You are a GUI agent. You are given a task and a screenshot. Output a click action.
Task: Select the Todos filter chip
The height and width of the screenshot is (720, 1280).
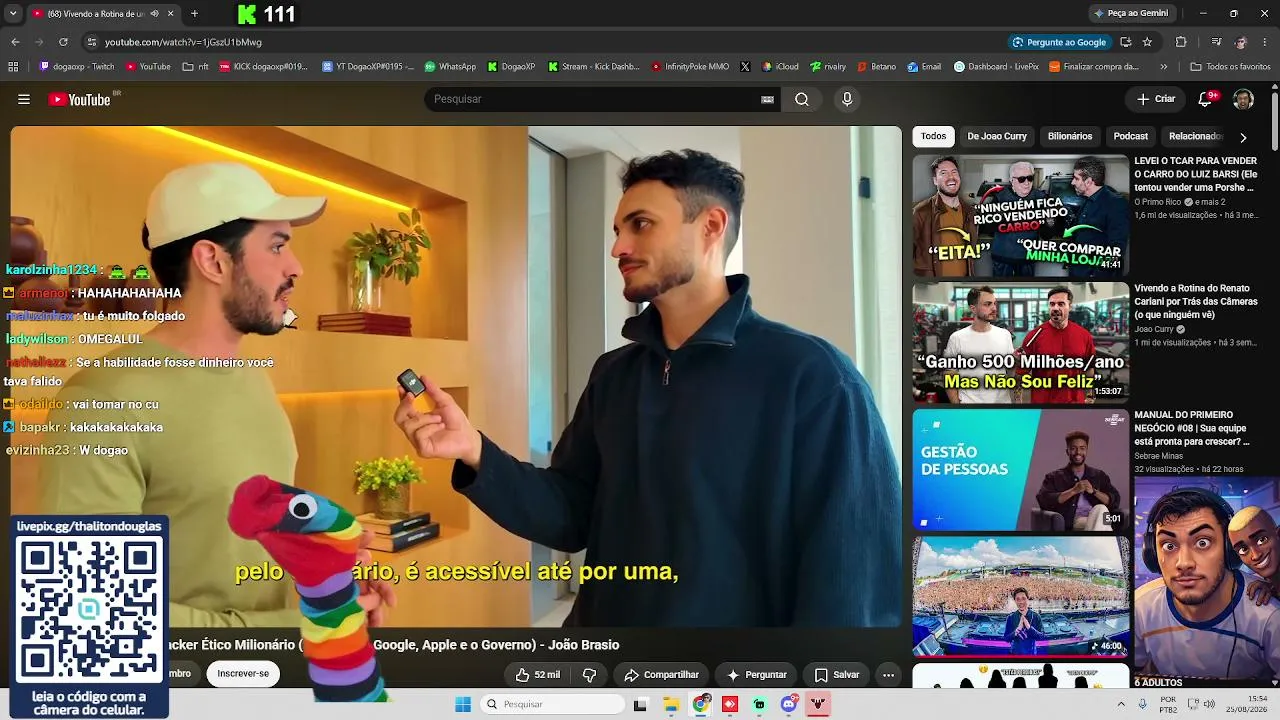[x=933, y=136]
